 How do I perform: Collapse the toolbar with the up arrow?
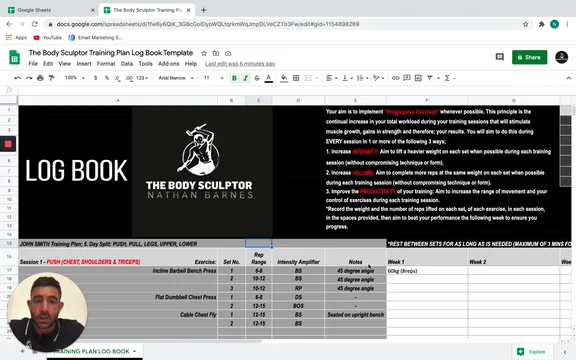click(569, 78)
